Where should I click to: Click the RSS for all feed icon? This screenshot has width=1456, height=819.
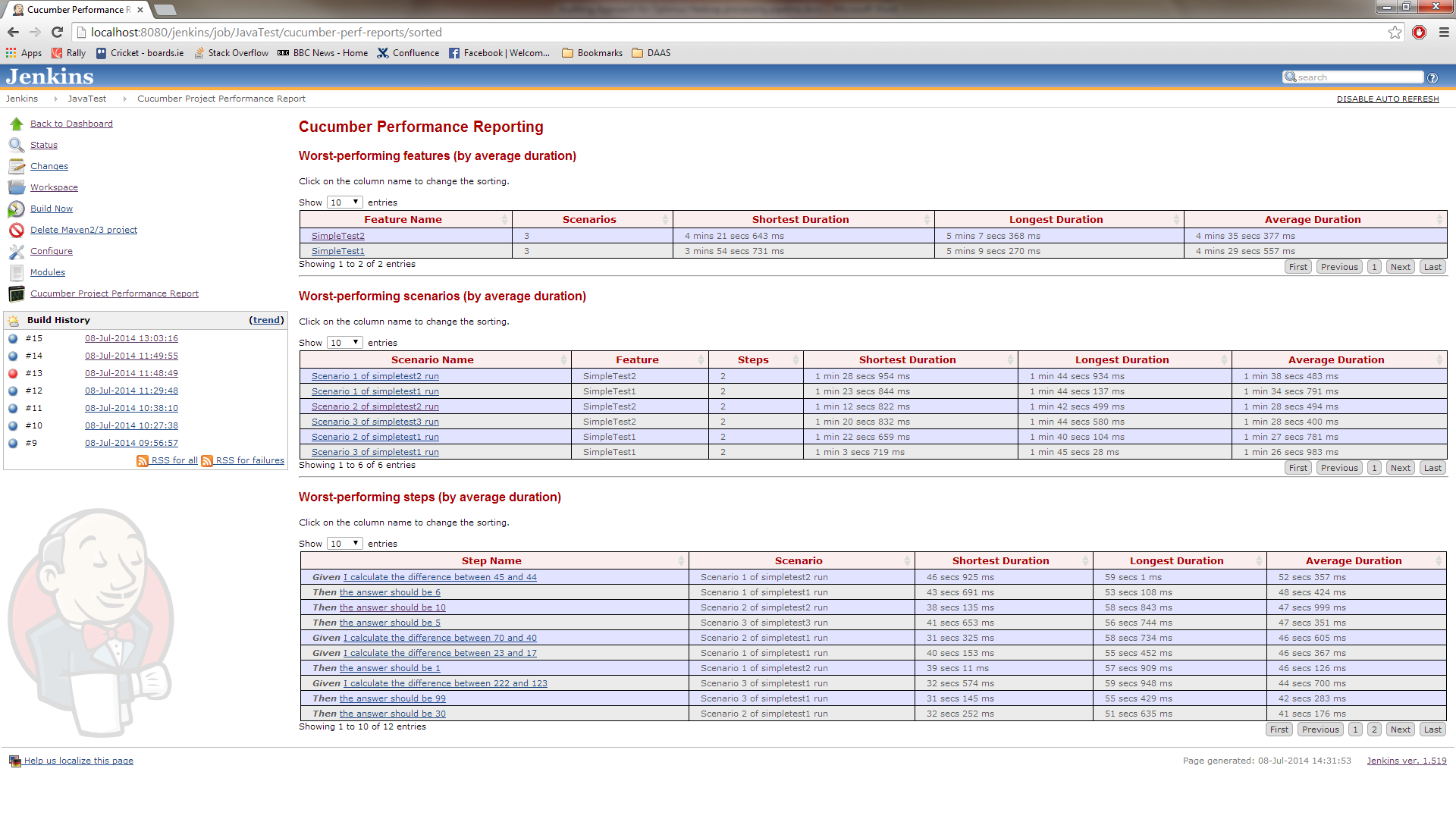[x=142, y=461]
